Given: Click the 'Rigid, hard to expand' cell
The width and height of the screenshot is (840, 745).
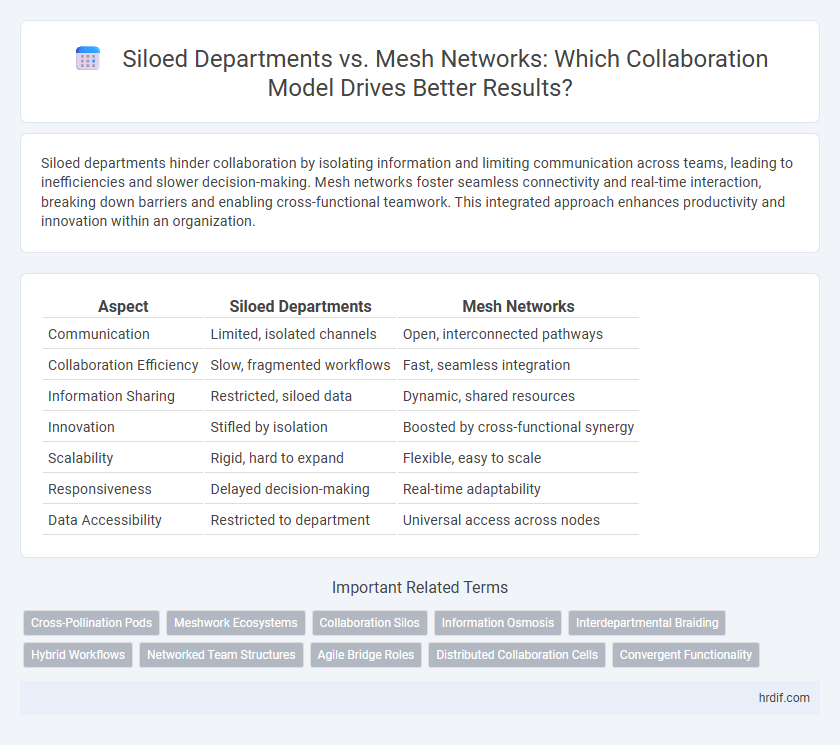Looking at the screenshot, I should point(301,458).
